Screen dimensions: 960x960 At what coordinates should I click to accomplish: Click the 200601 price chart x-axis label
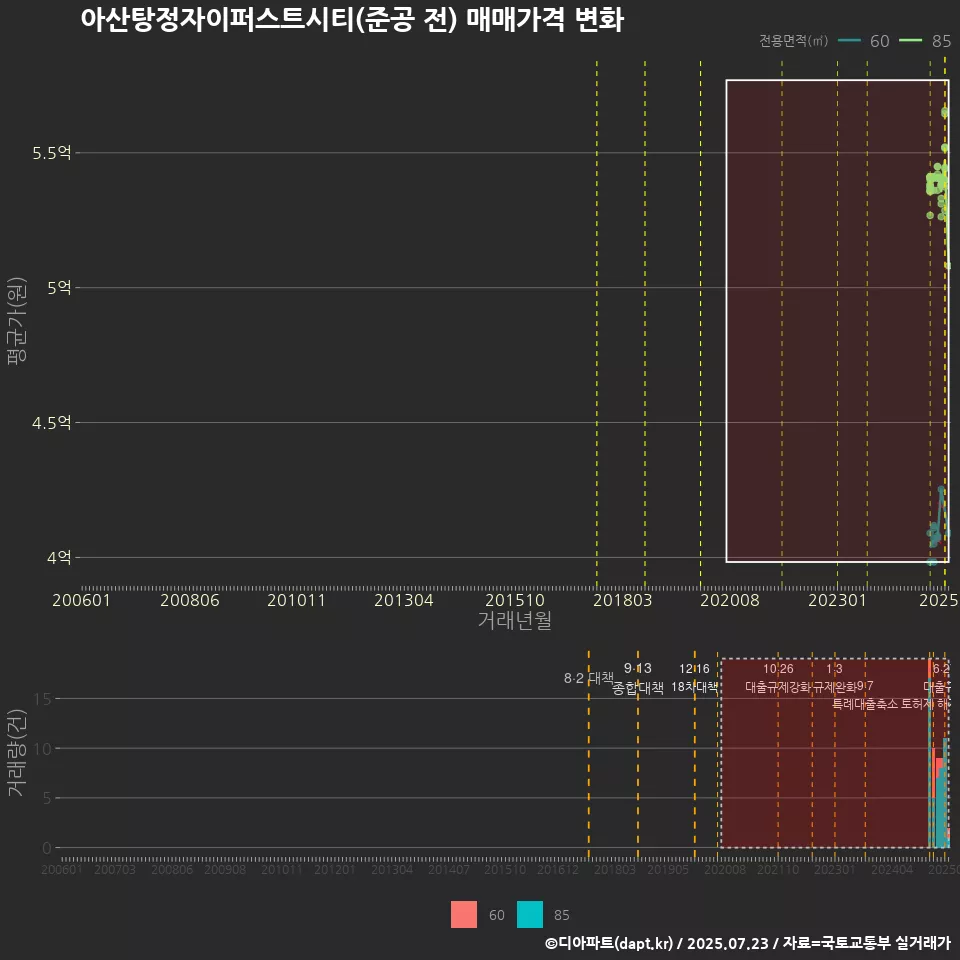pyautogui.click(x=81, y=600)
